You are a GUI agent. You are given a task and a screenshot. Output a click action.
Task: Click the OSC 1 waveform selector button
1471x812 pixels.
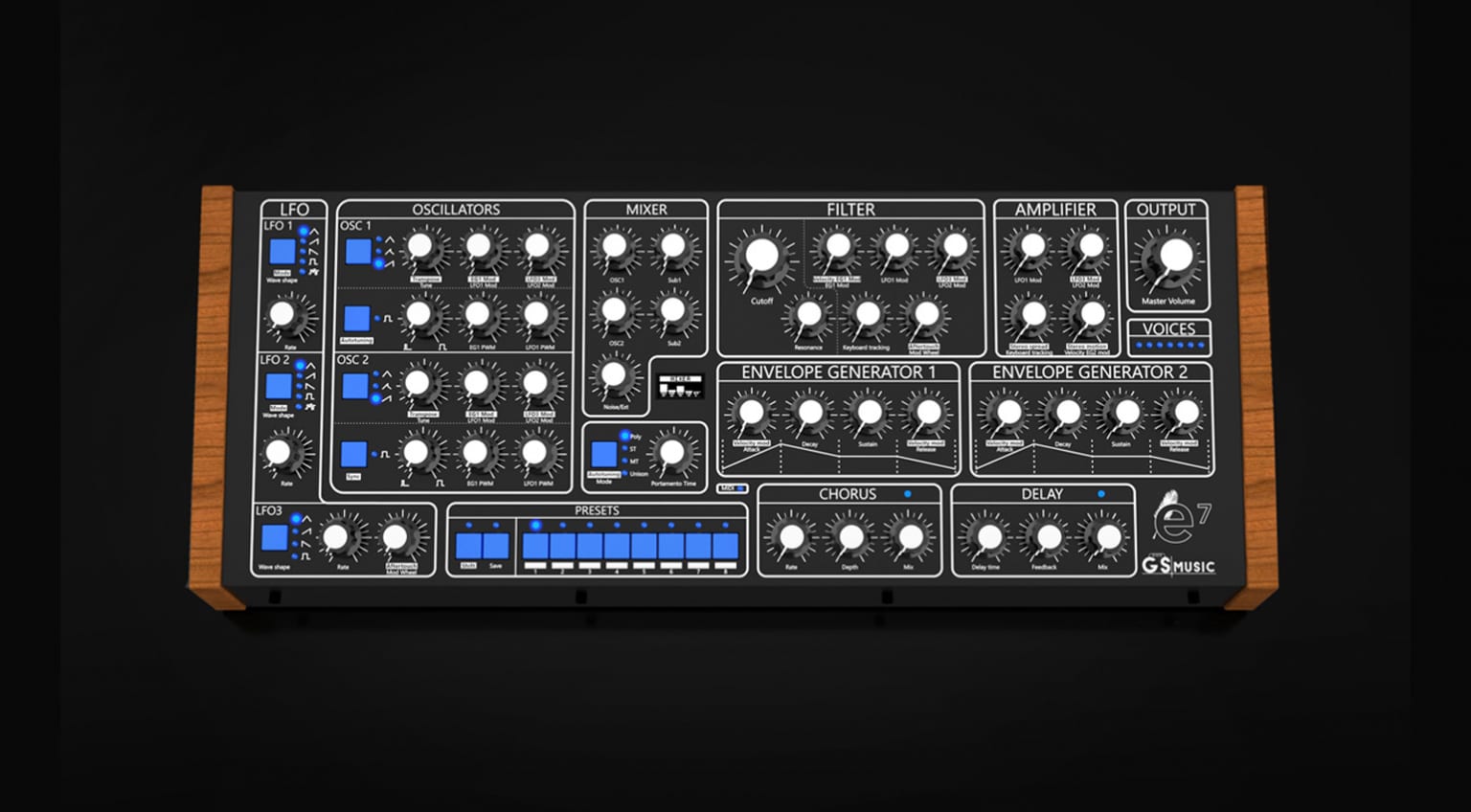point(356,251)
